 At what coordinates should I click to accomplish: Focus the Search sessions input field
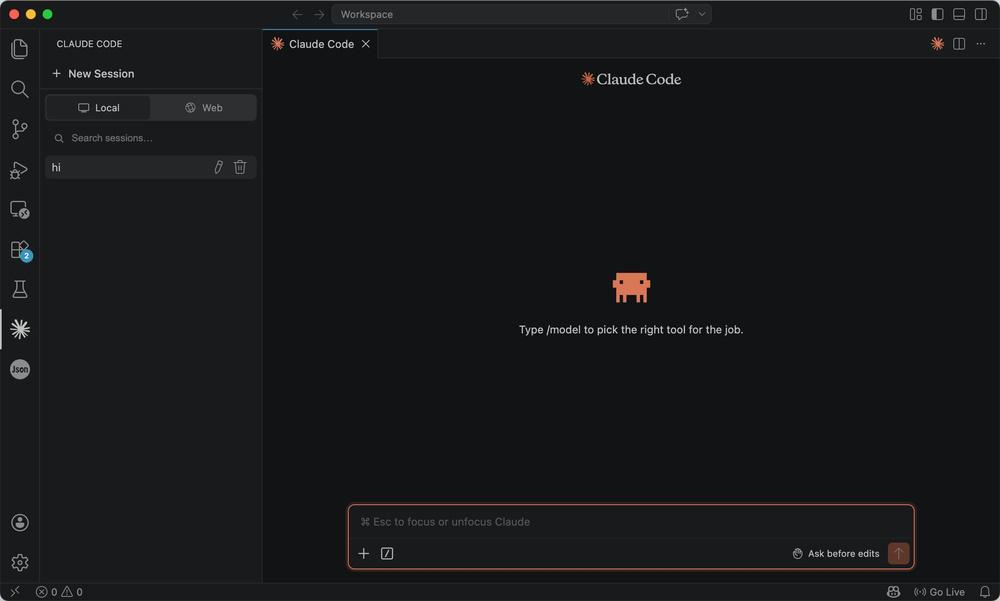tap(151, 138)
